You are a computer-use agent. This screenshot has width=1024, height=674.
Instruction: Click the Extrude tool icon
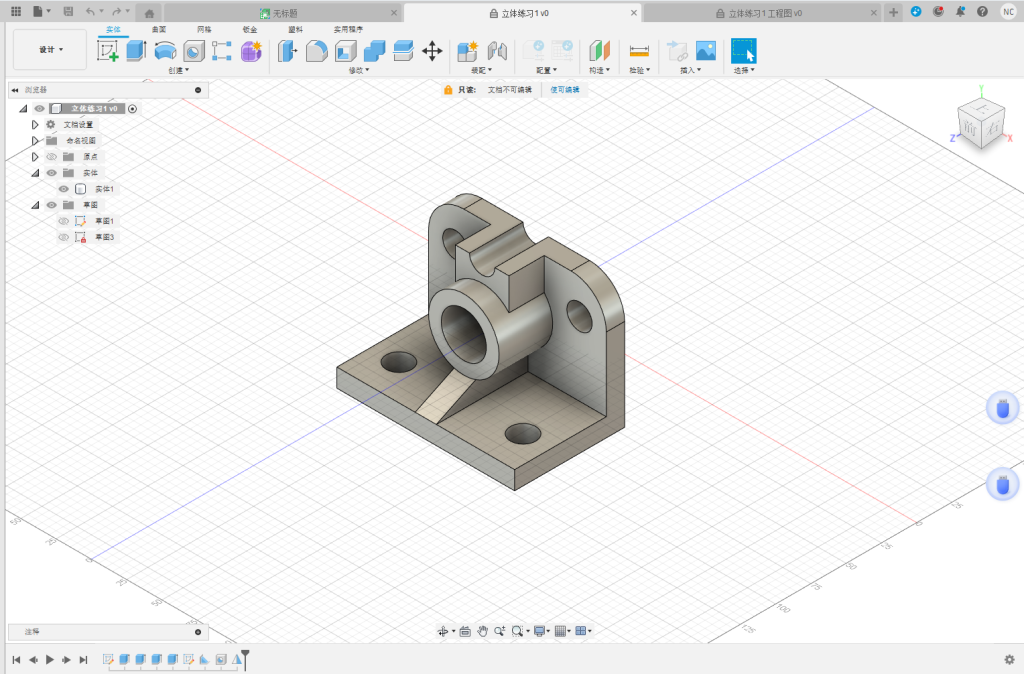tap(136, 51)
